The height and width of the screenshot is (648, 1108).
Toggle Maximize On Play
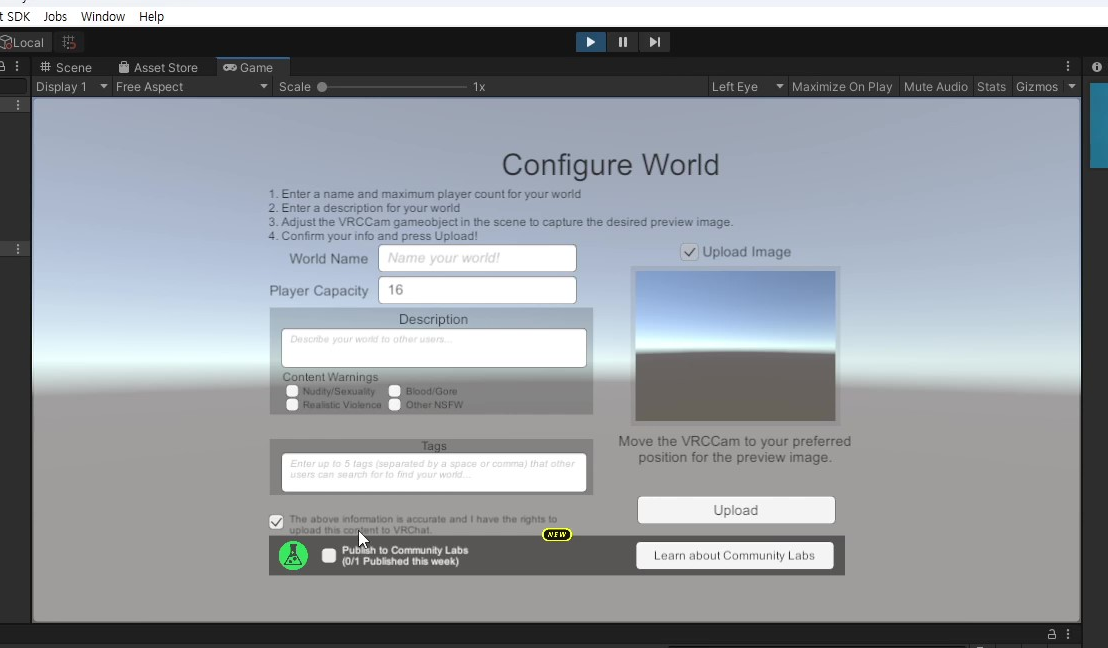pos(842,87)
